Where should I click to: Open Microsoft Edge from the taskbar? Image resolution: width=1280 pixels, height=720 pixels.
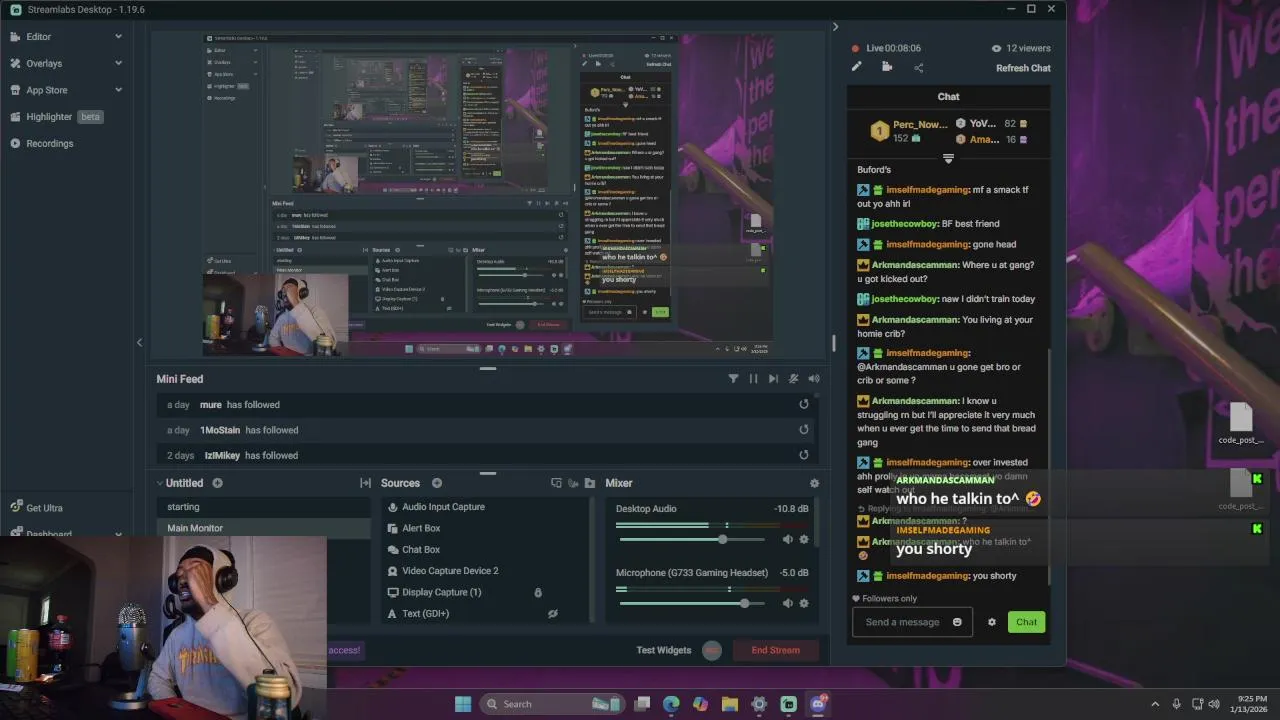(671, 704)
